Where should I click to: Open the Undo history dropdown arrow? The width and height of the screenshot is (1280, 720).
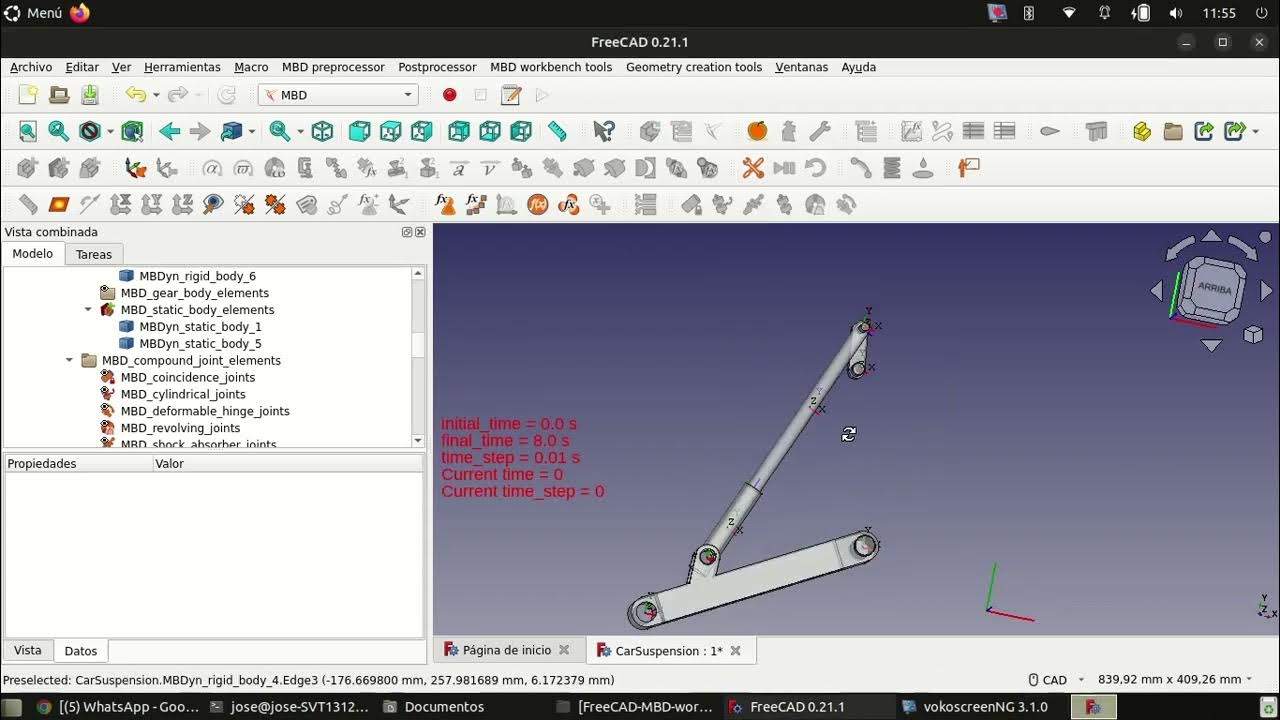pos(156,95)
